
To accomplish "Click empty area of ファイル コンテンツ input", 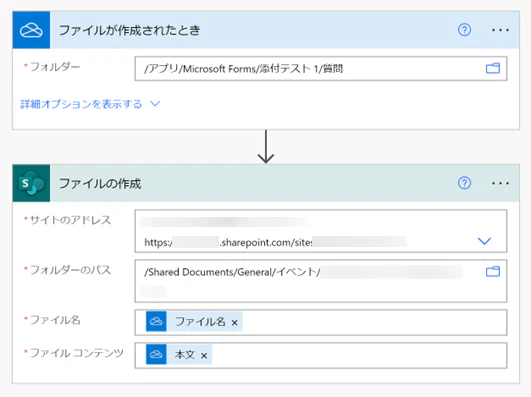I will point(359,355).
